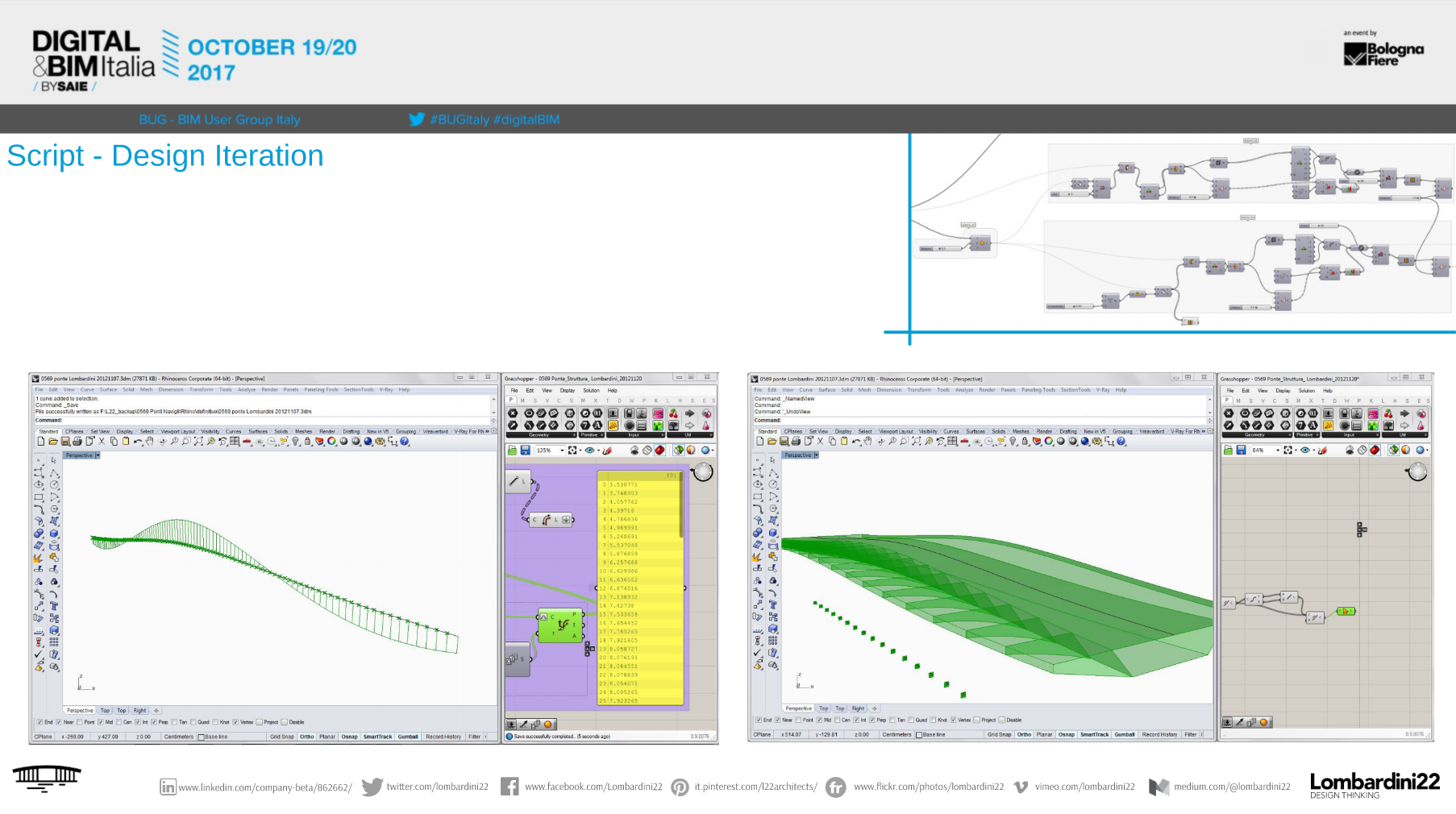Click Gumball button in right Rhino status bar
Screen dimensions: 1456x814
tap(1124, 735)
